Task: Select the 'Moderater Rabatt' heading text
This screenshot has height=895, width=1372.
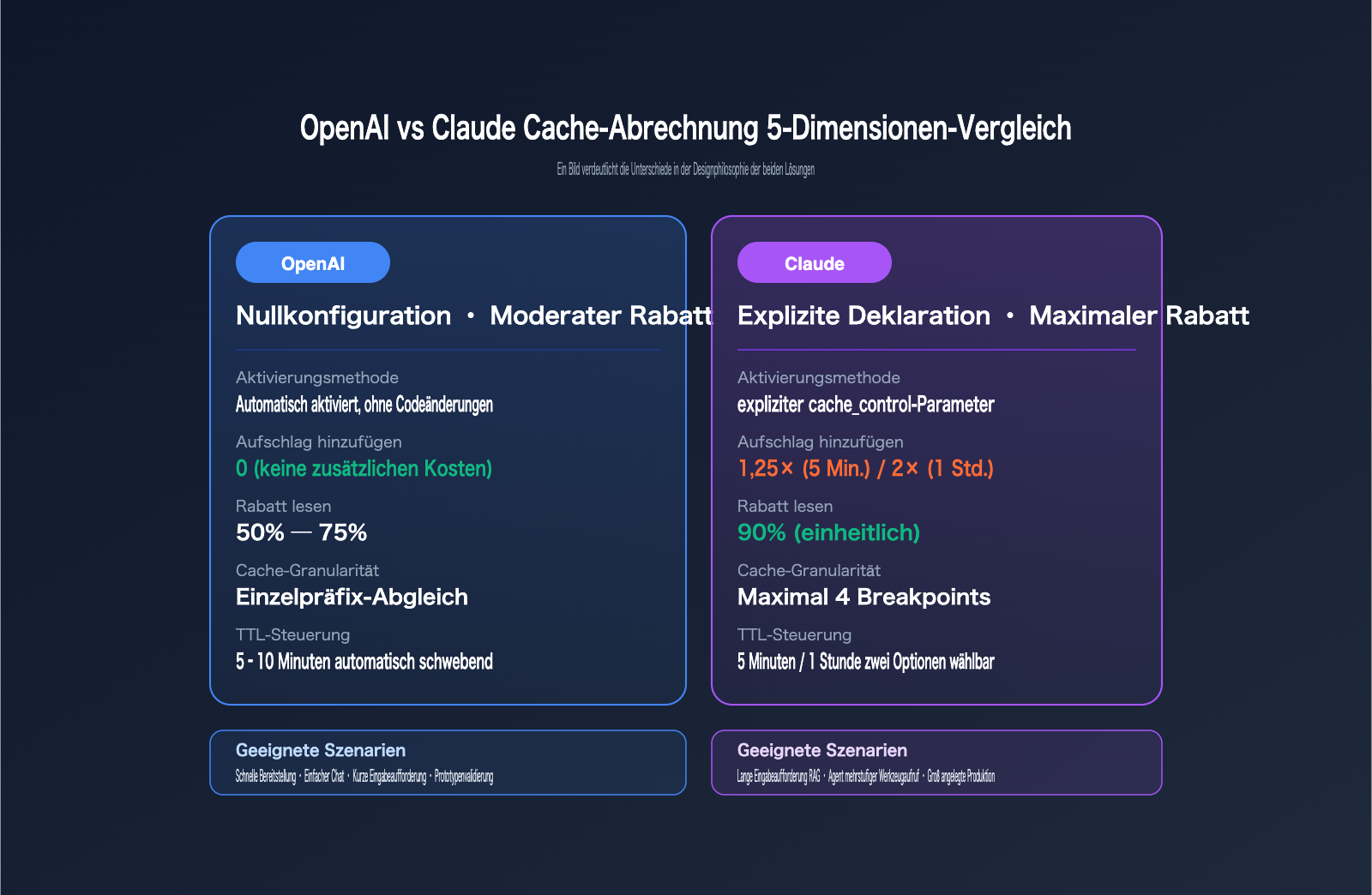Action: click(601, 315)
